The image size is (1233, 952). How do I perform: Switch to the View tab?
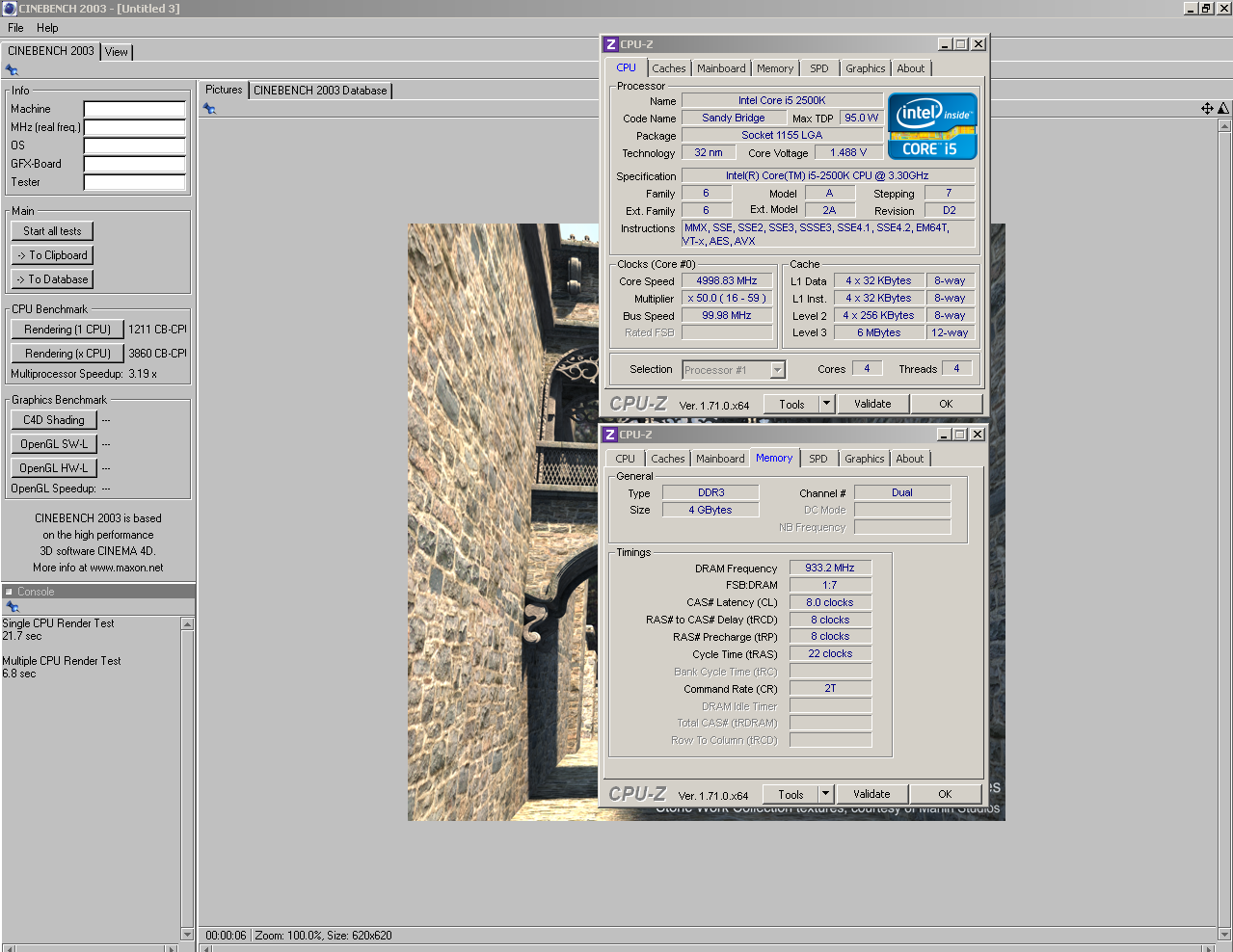point(117,52)
